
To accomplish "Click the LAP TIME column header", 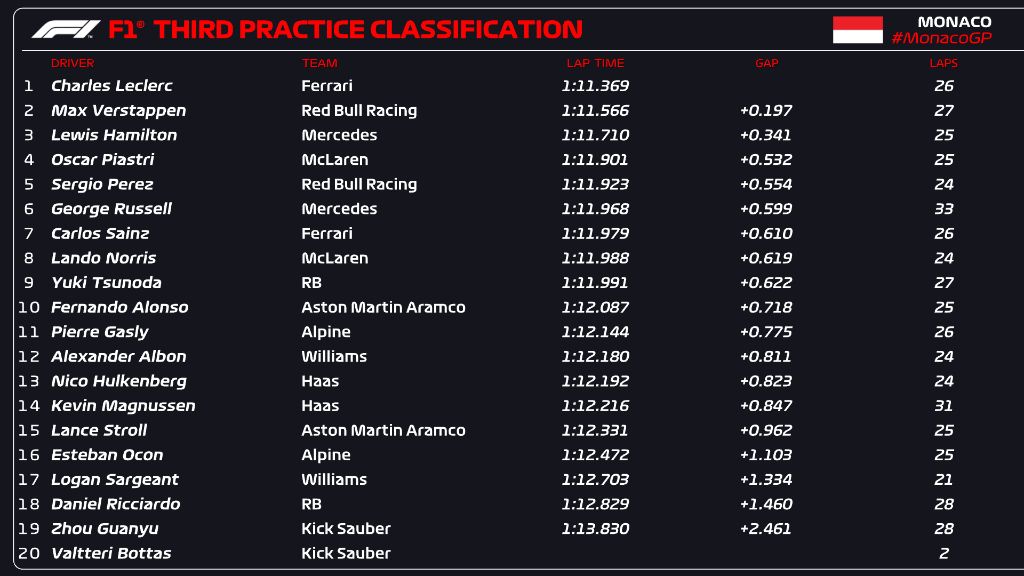I will [x=594, y=63].
